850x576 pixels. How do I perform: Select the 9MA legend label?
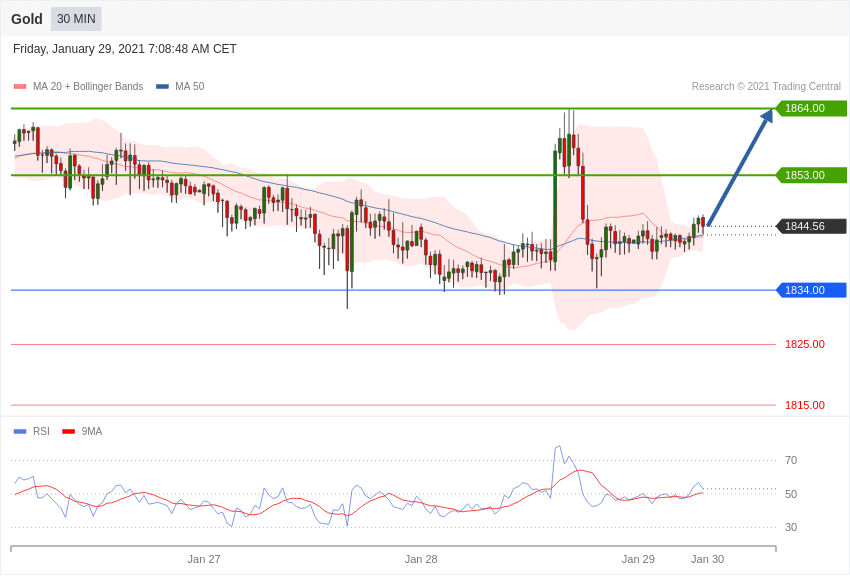coord(92,432)
